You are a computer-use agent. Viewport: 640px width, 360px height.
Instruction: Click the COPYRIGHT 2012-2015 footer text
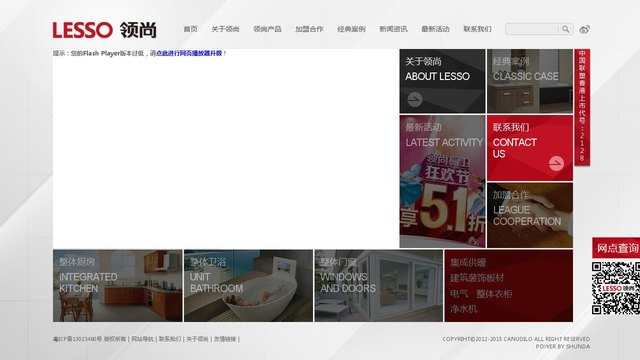[x=516, y=339]
